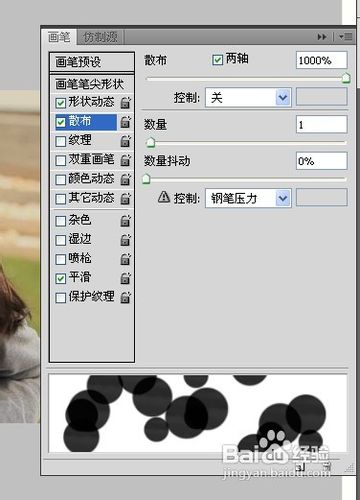The image size is (360, 500).
Task: Click the 散布 slider handle
Action: 346,78
